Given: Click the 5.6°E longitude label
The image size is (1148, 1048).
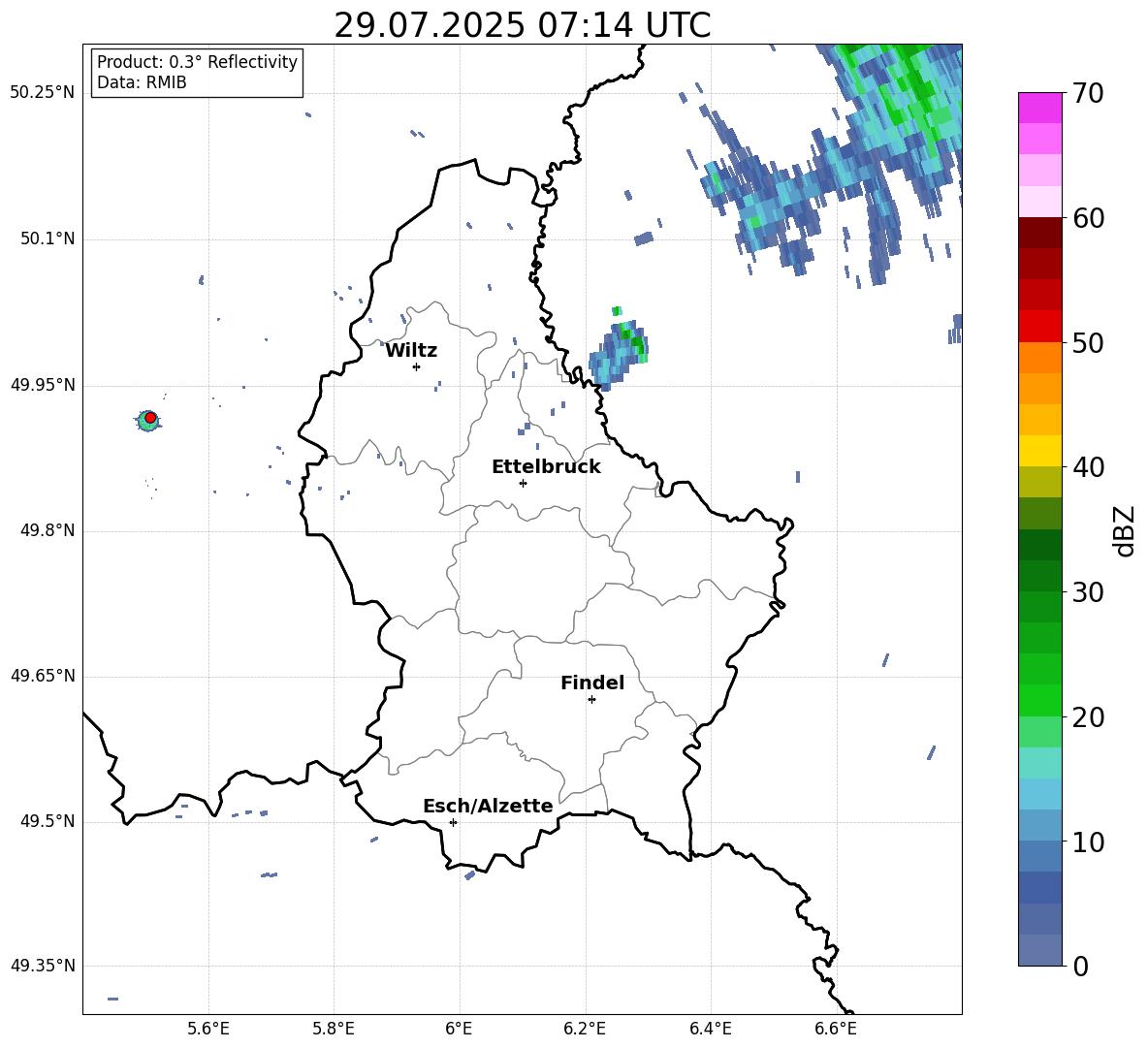Looking at the screenshot, I should pyautogui.click(x=208, y=1029).
